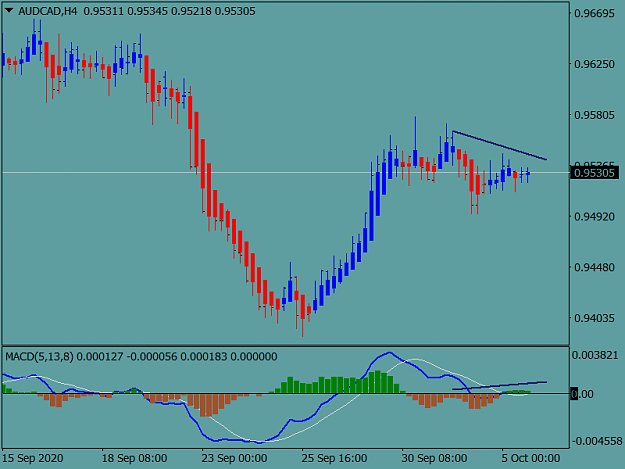
Task: Click the 0.96250 price scale label
Action: click(594, 64)
